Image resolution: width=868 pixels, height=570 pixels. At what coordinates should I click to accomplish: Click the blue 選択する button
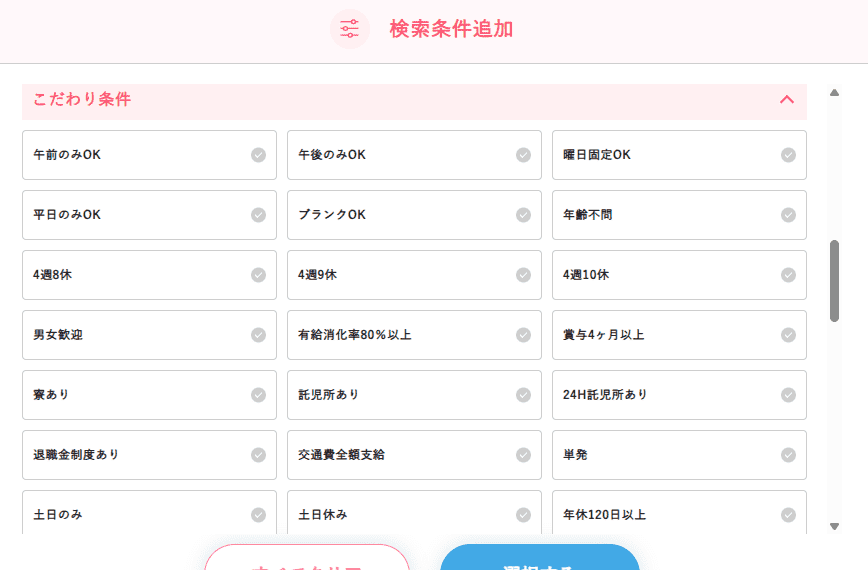(x=539, y=558)
